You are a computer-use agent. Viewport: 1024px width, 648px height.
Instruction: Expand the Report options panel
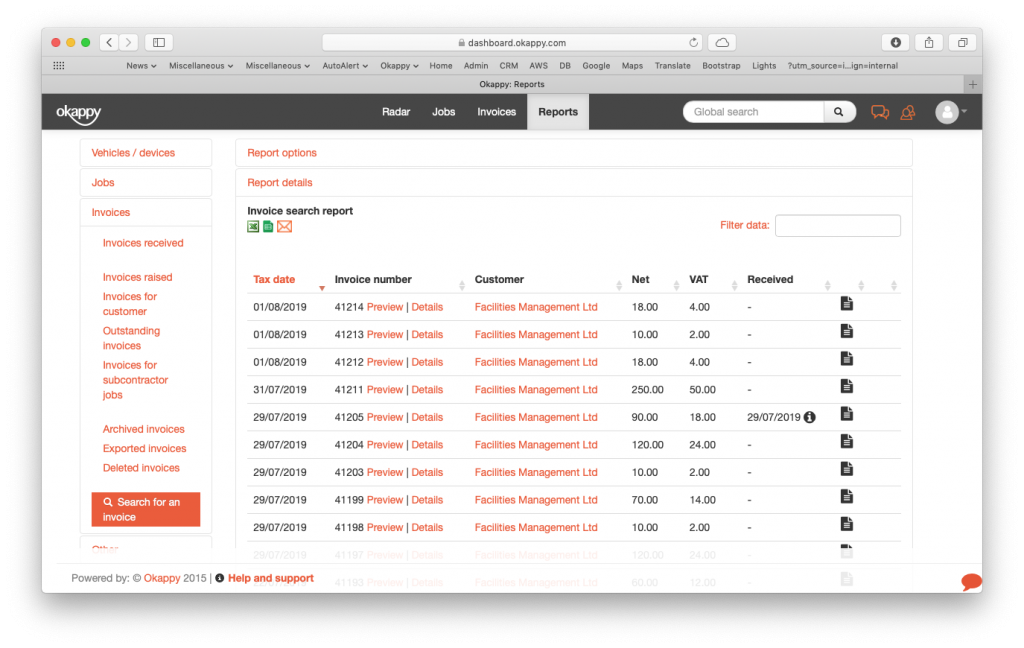coord(281,153)
